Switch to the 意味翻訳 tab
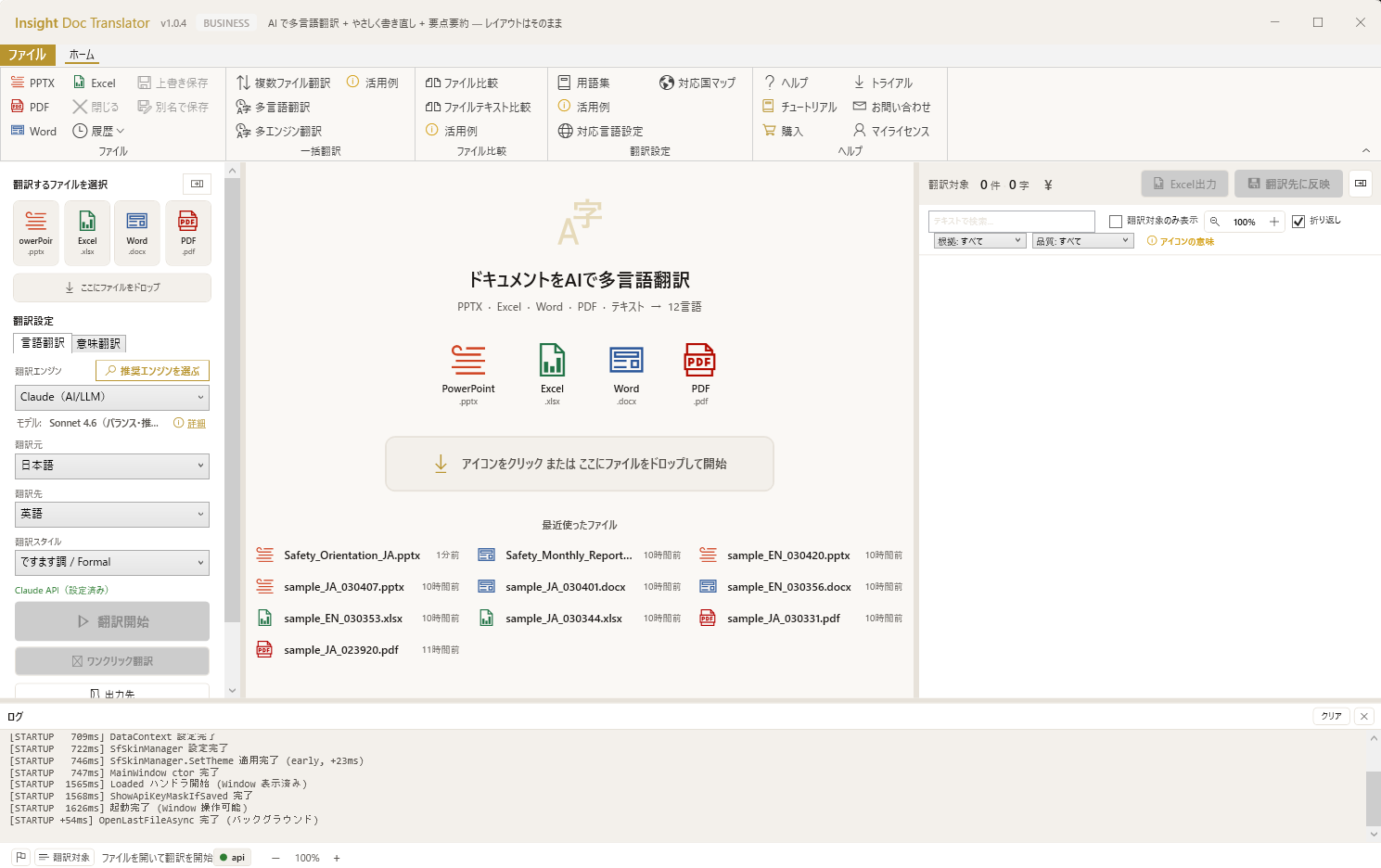Image resolution: width=1381 pixels, height=868 pixels. [x=98, y=343]
